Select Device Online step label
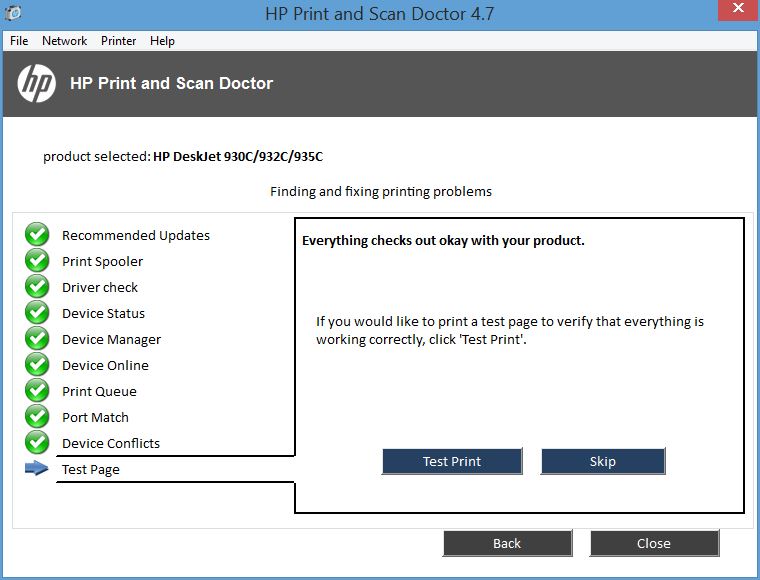This screenshot has height=580, width=760. coord(105,365)
